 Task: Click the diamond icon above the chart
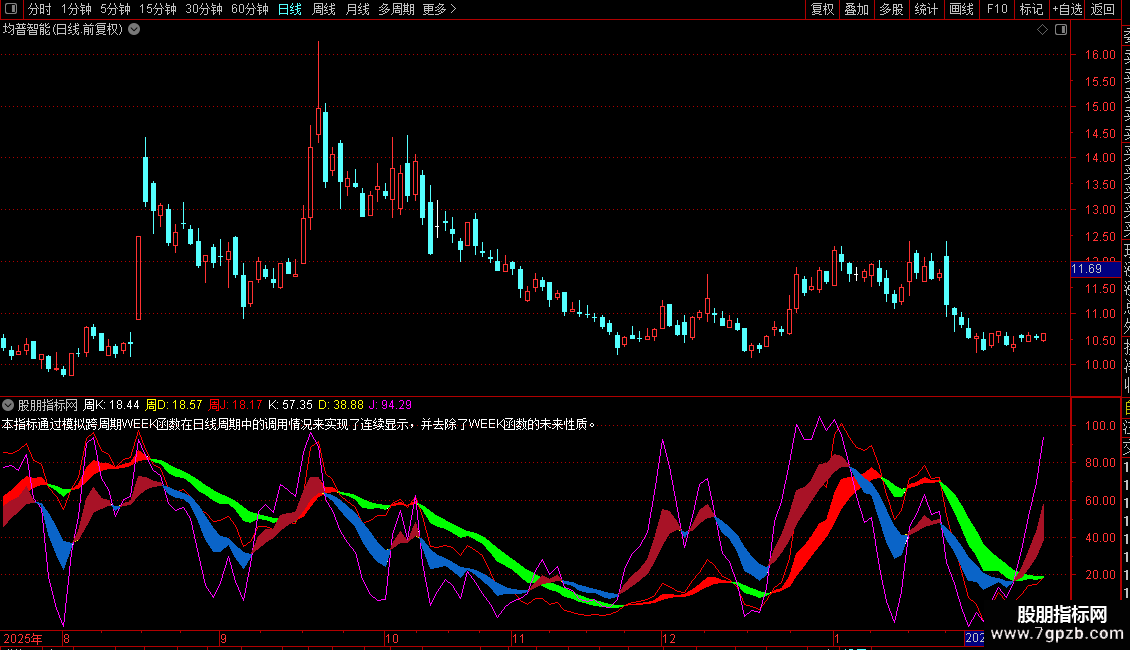tap(1042, 30)
